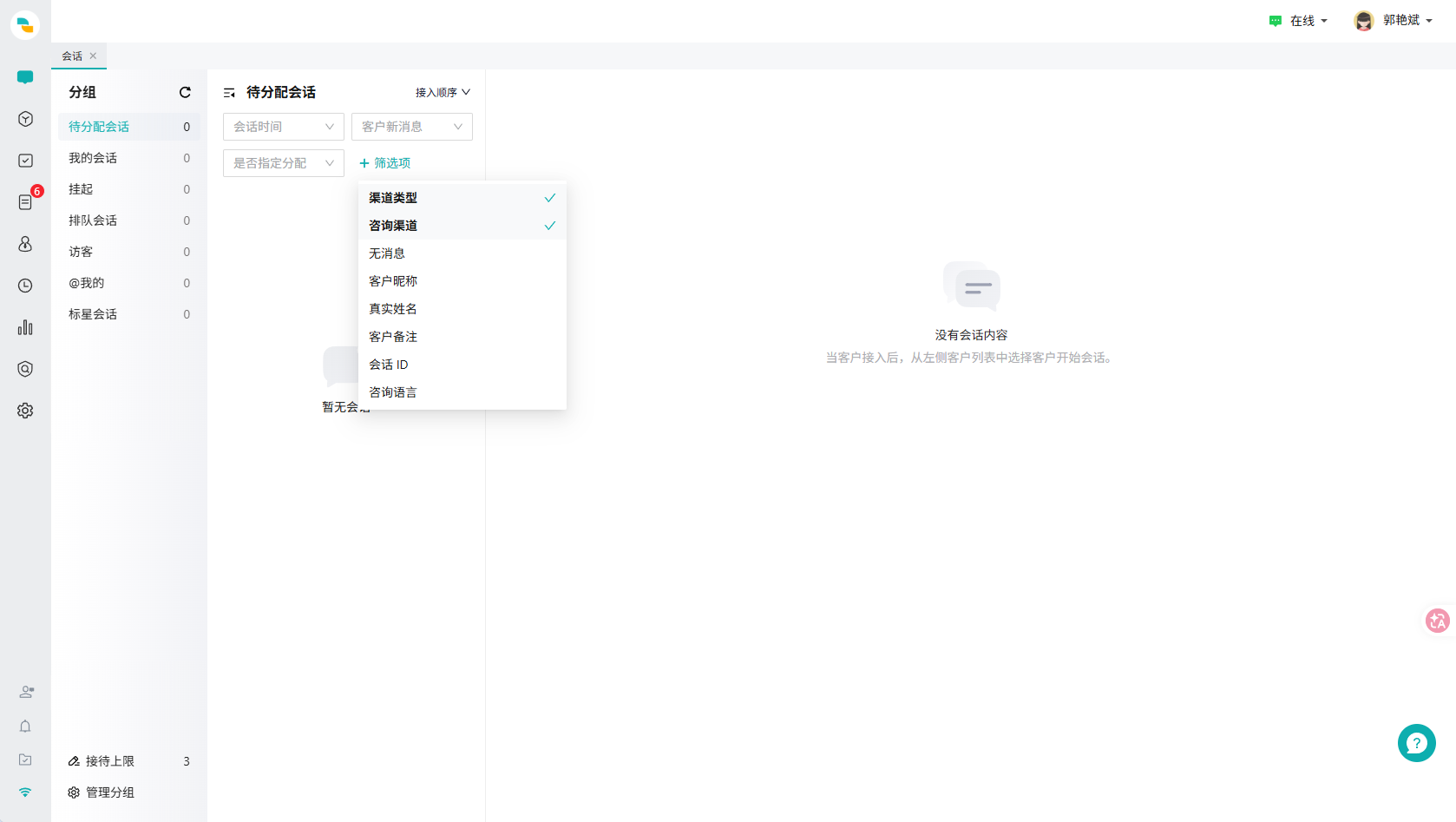Screen dimensions: 1456x822
Task: Select 咨询语言 in filter menu
Action: (x=462, y=392)
